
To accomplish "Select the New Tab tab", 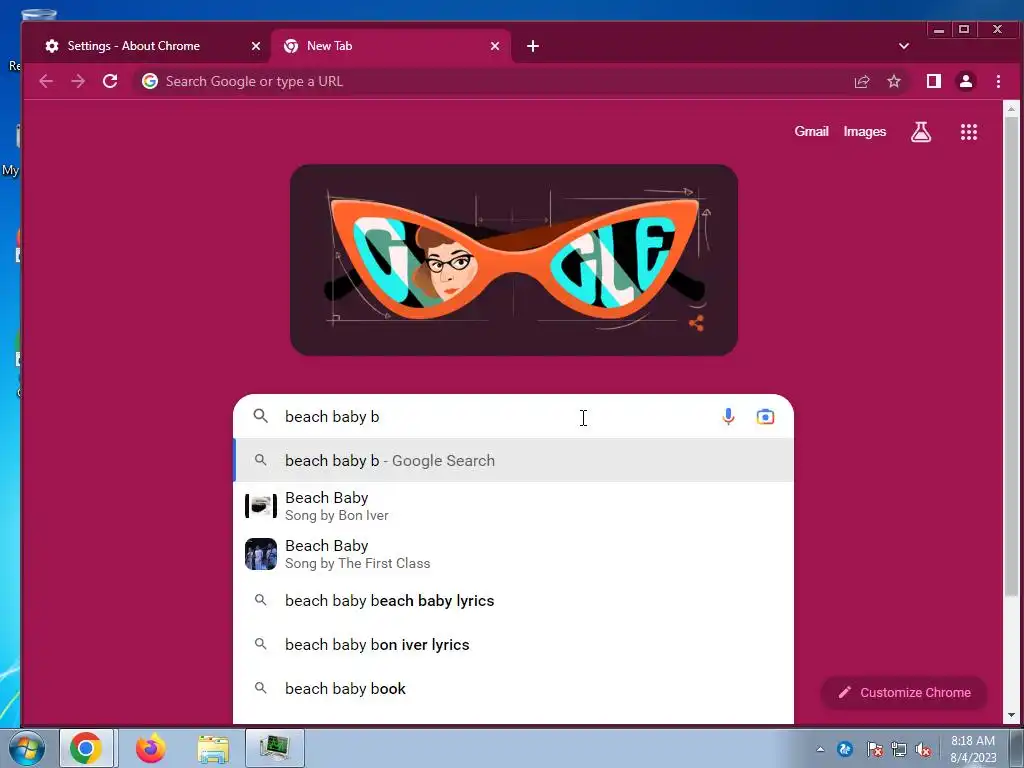I will [330, 46].
